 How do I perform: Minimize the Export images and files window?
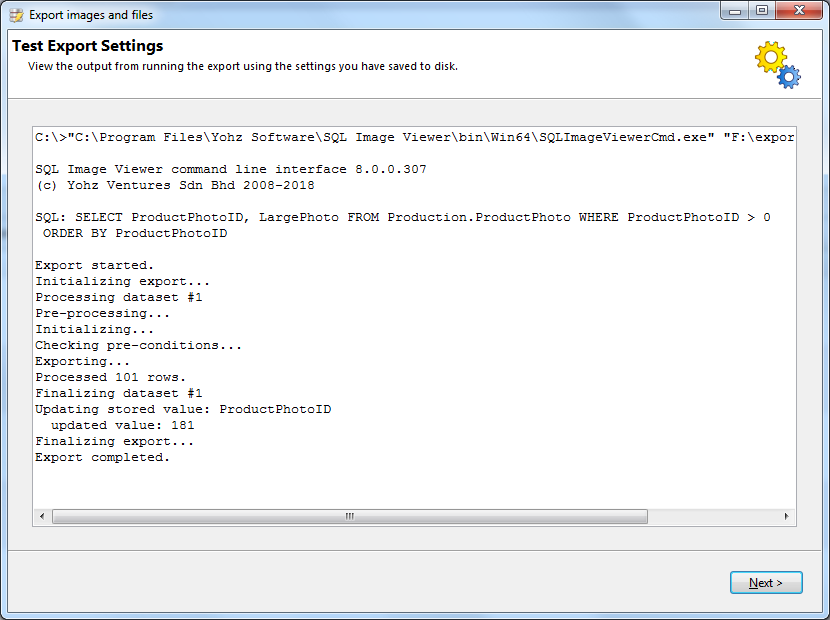(x=736, y=11)
